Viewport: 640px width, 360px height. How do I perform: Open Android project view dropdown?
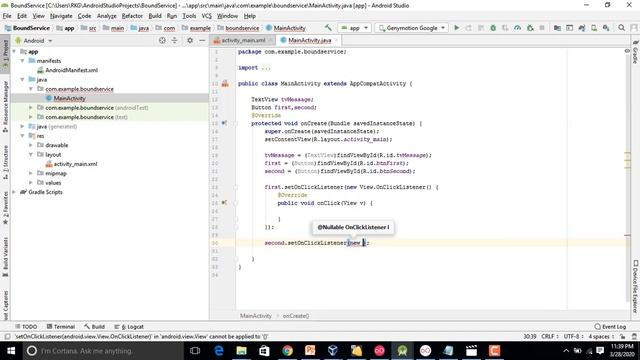click(34, 40)
